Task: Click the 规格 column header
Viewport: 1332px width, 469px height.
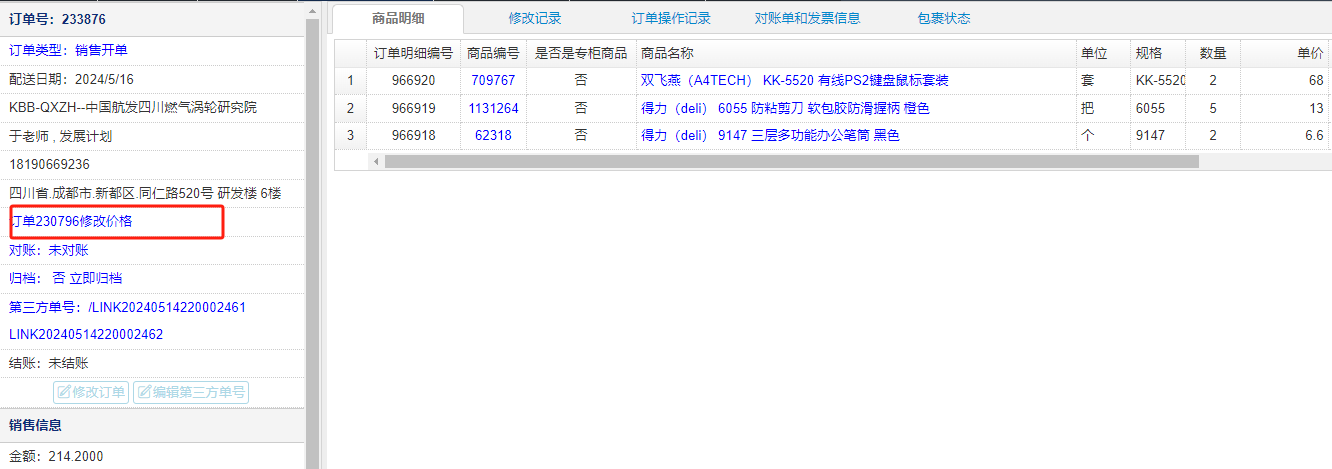Action: point(1158,53)
